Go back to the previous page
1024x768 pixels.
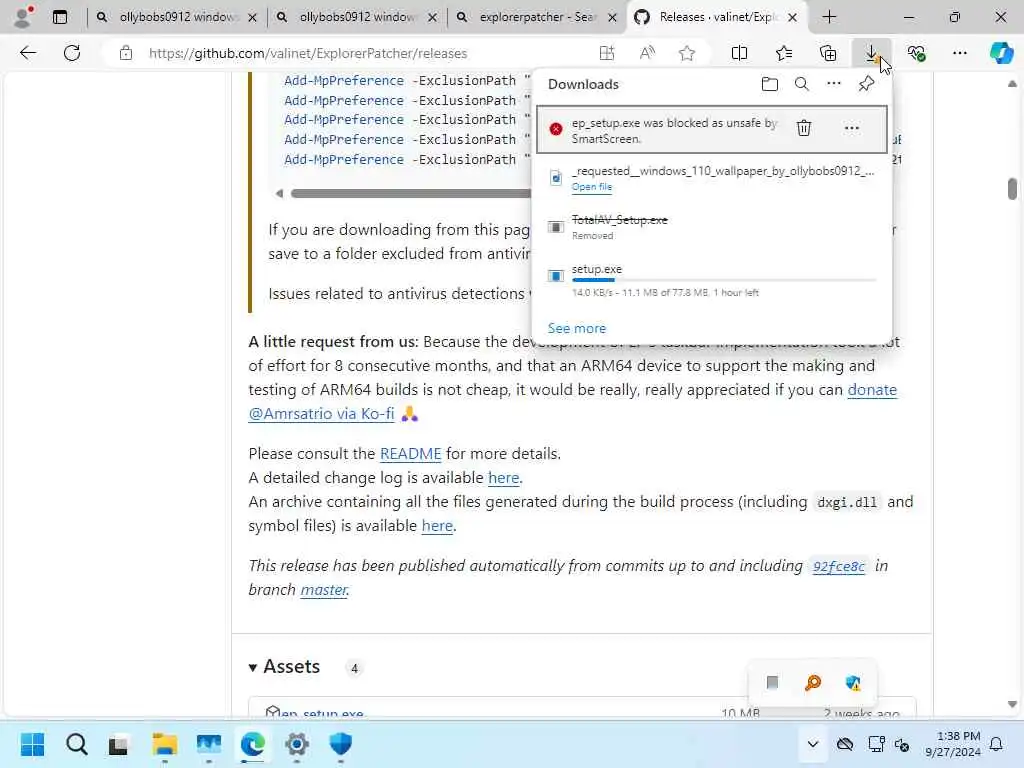click(x=28, y=53)
